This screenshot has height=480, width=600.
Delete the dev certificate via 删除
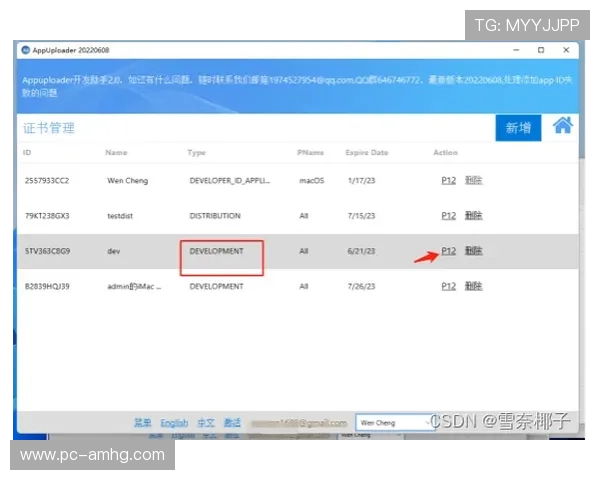[x=473, y=251]
